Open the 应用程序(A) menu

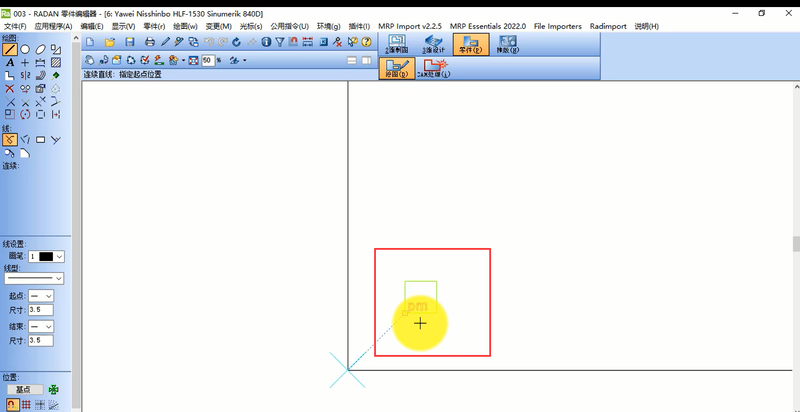tap(54, 27)
